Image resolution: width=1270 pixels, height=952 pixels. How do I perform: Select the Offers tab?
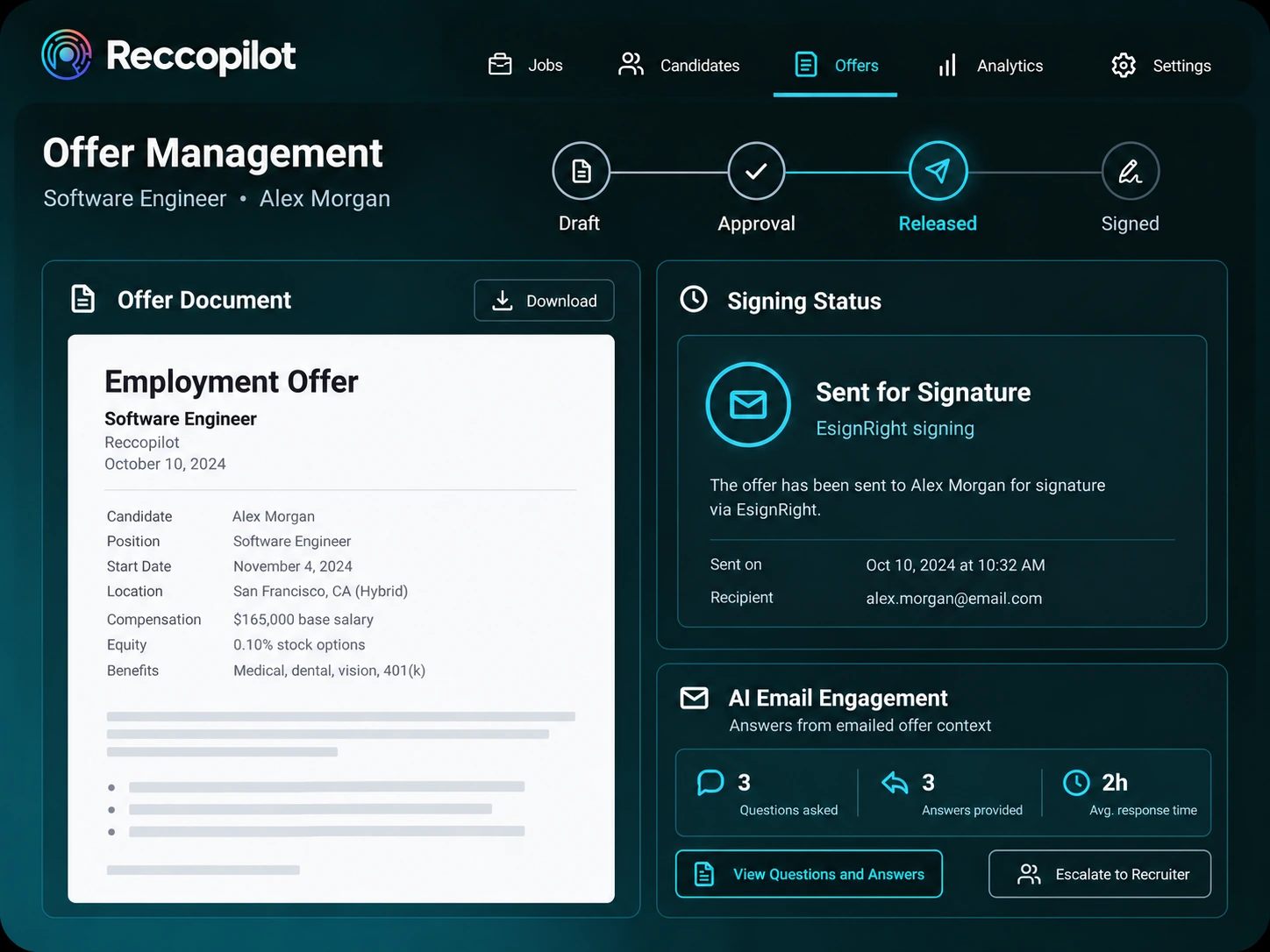point(836,65)
